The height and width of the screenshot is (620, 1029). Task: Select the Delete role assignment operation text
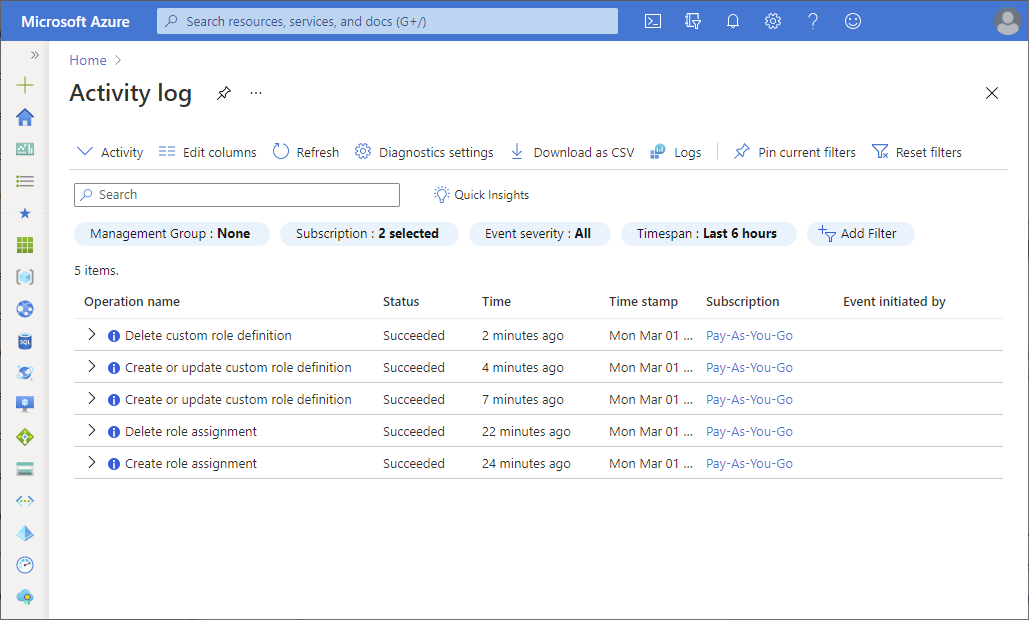pos(191,432)
